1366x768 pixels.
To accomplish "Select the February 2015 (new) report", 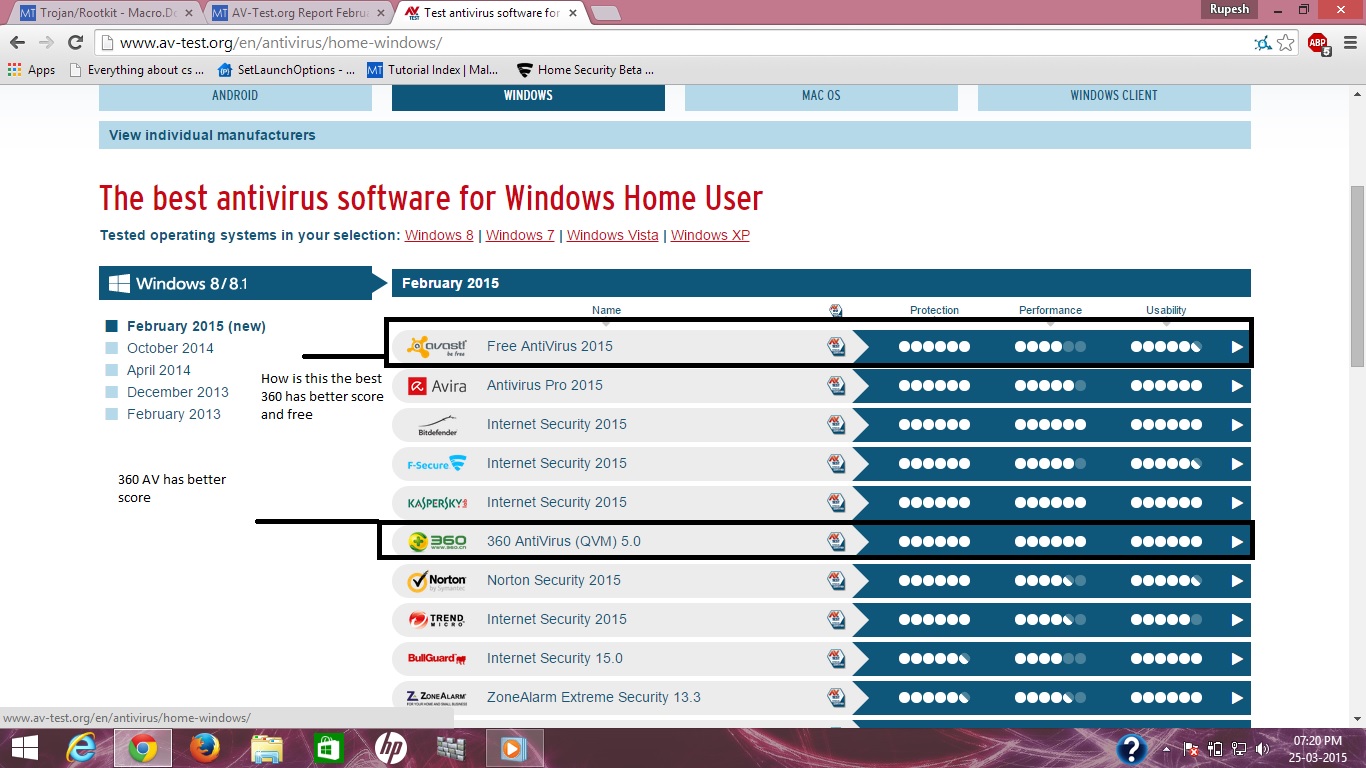I will coord(196,326).
